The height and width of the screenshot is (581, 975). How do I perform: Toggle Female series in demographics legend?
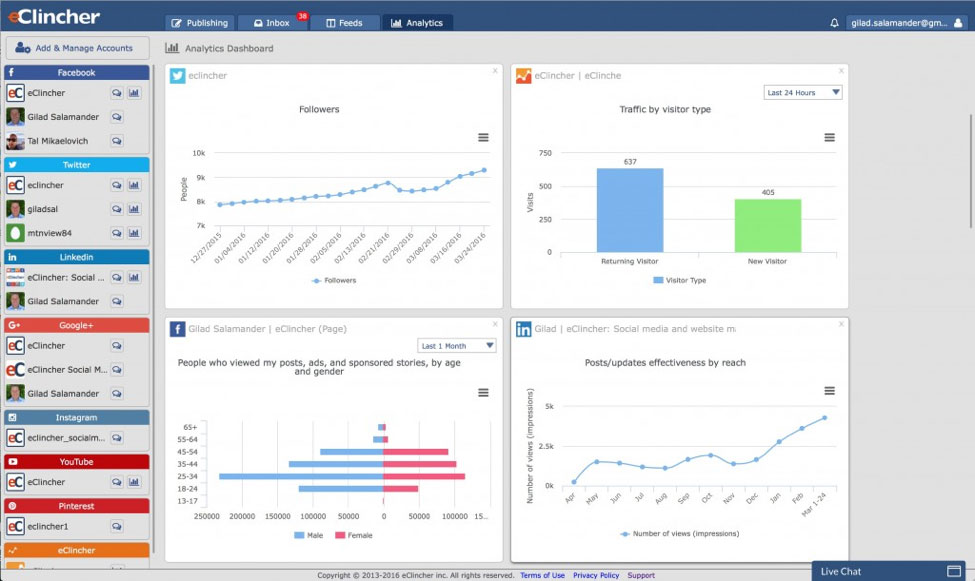click(354, 535)
